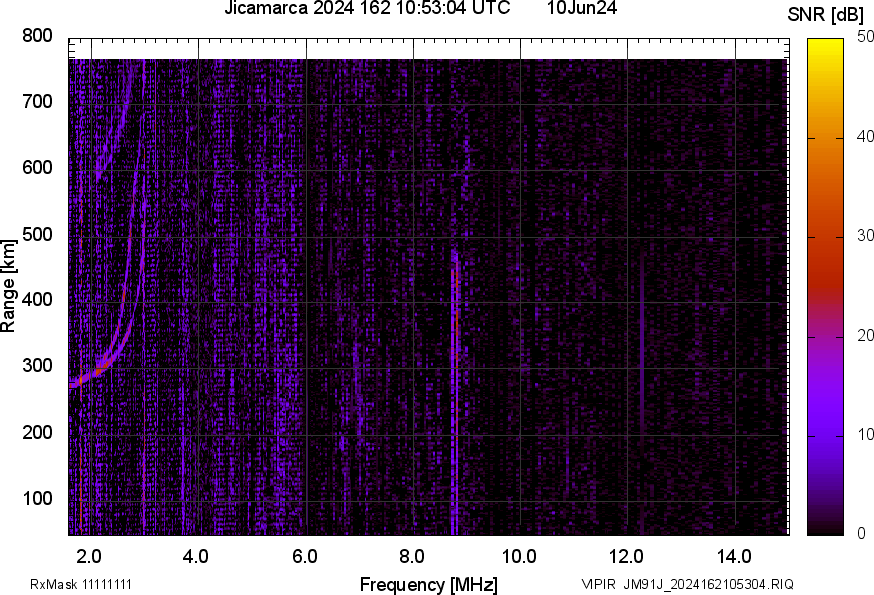The image size is (874, 595).
Task: Click the 2.0 frequency tick label
Action: coord(90,556)
